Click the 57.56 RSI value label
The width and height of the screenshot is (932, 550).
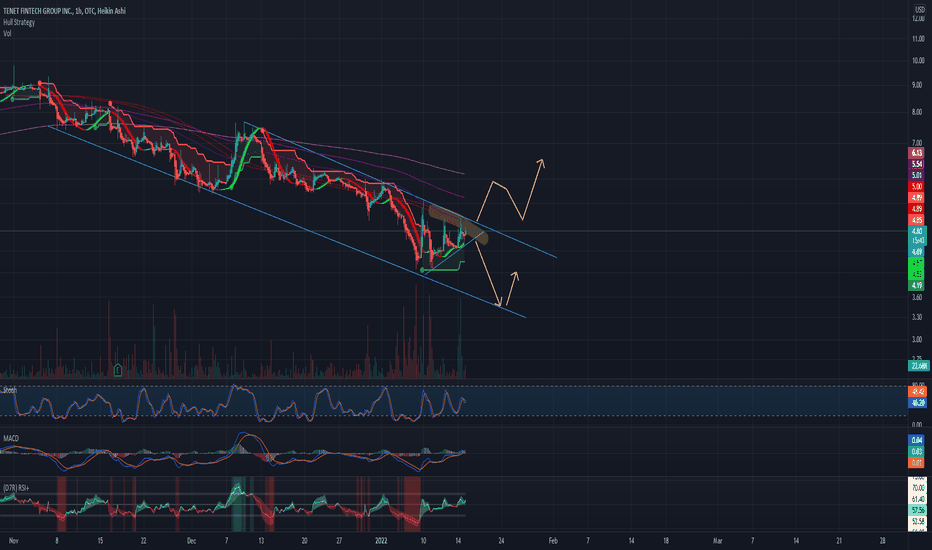point(918,511)
